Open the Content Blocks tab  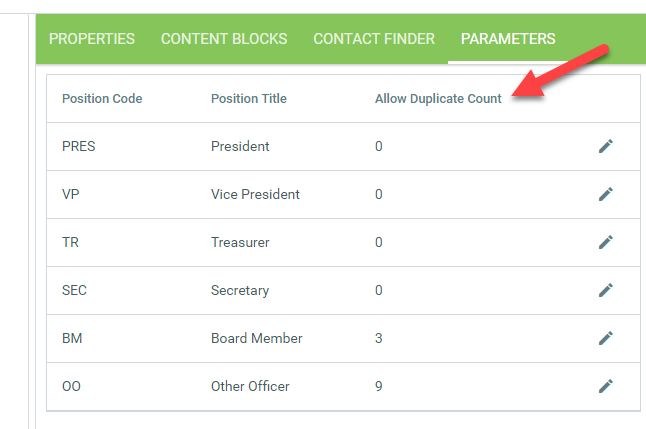224,39
